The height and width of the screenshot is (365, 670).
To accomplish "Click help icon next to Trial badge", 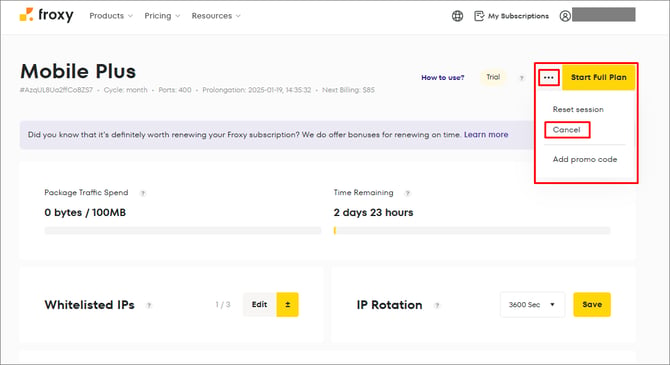I will (x=521, y=78).
